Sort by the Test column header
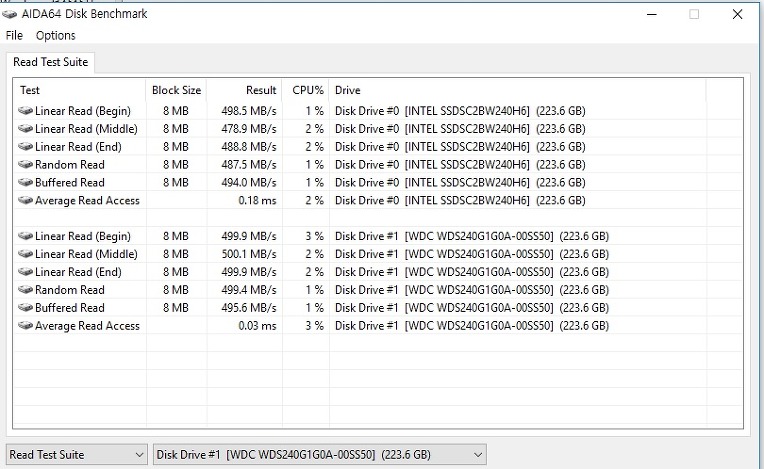The image size is (764, 469). pyautogui.click(x=79, y=91)
